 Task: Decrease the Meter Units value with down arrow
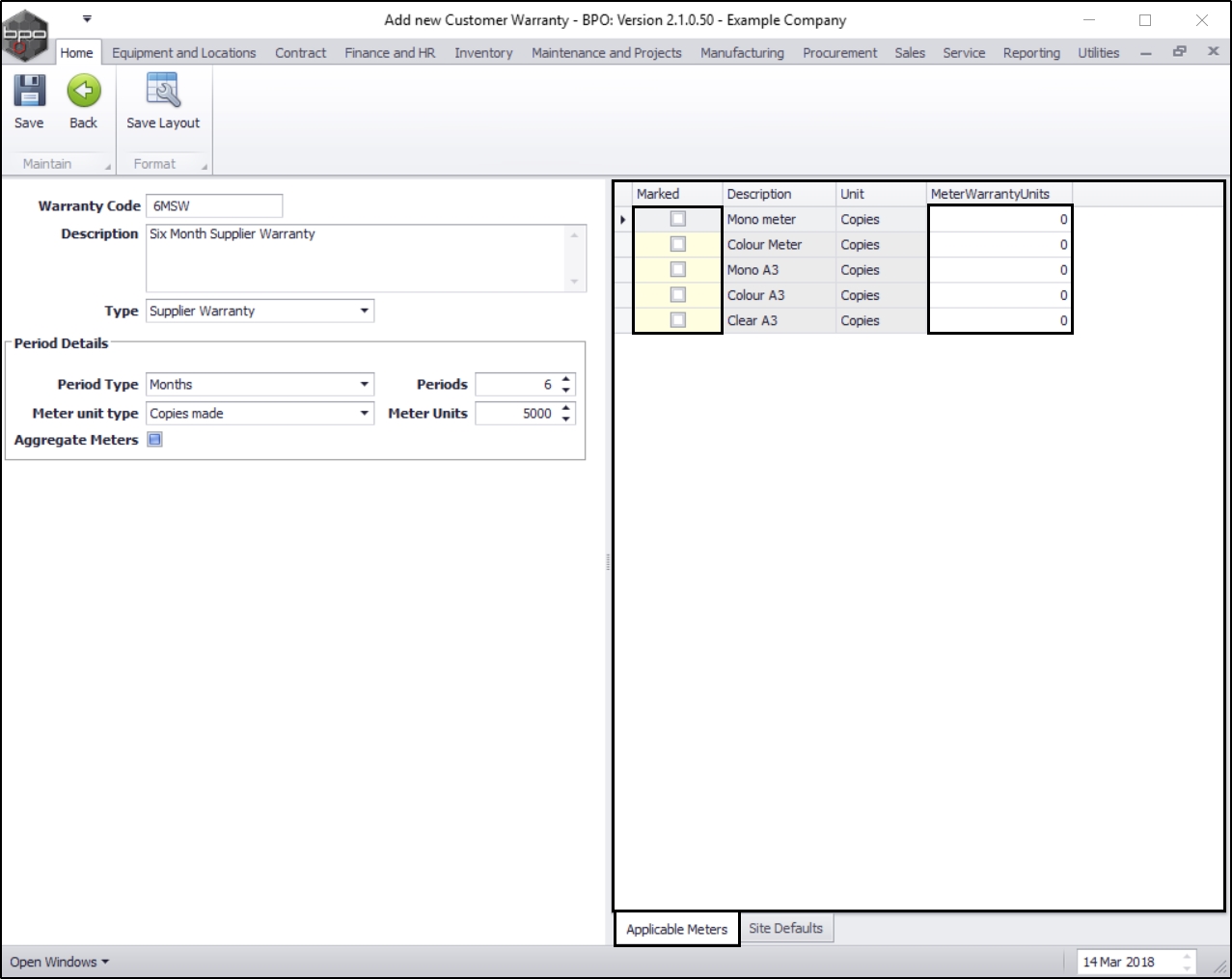(566, 419)
